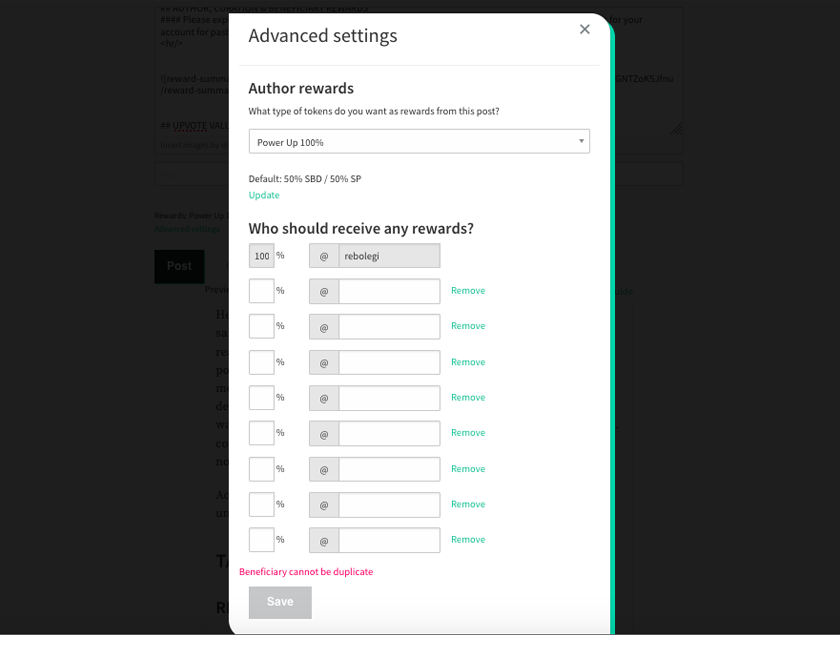Image resolution: width=840 pixels, height=646 pixels.
Task: Click the Save button
Action: coord(280,602)
